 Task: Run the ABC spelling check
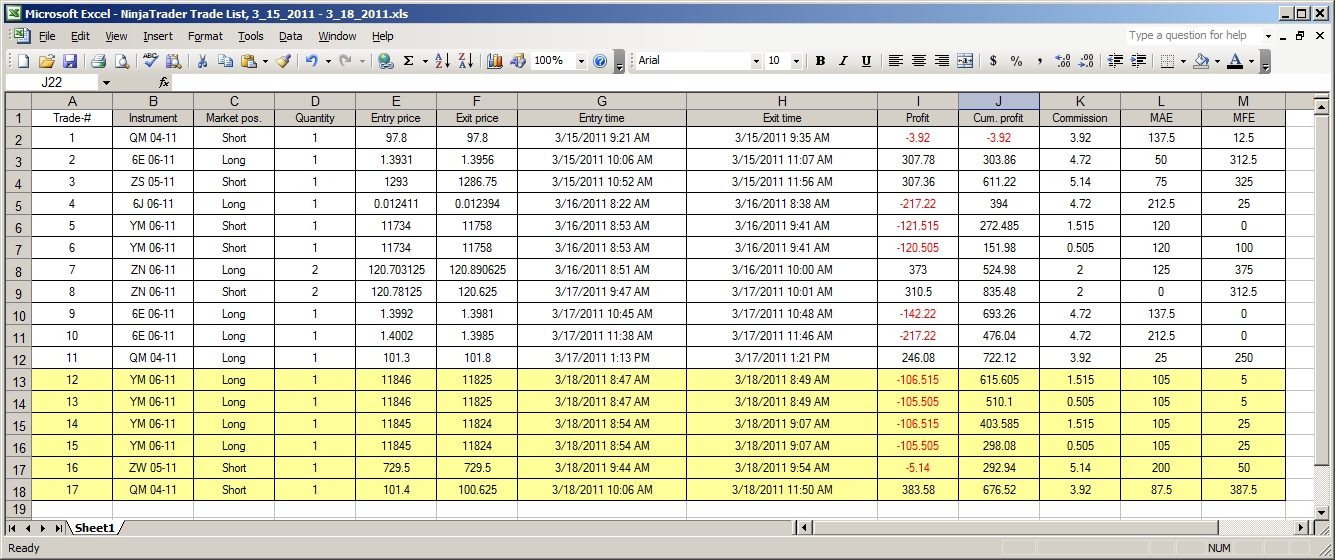(151, 61)
